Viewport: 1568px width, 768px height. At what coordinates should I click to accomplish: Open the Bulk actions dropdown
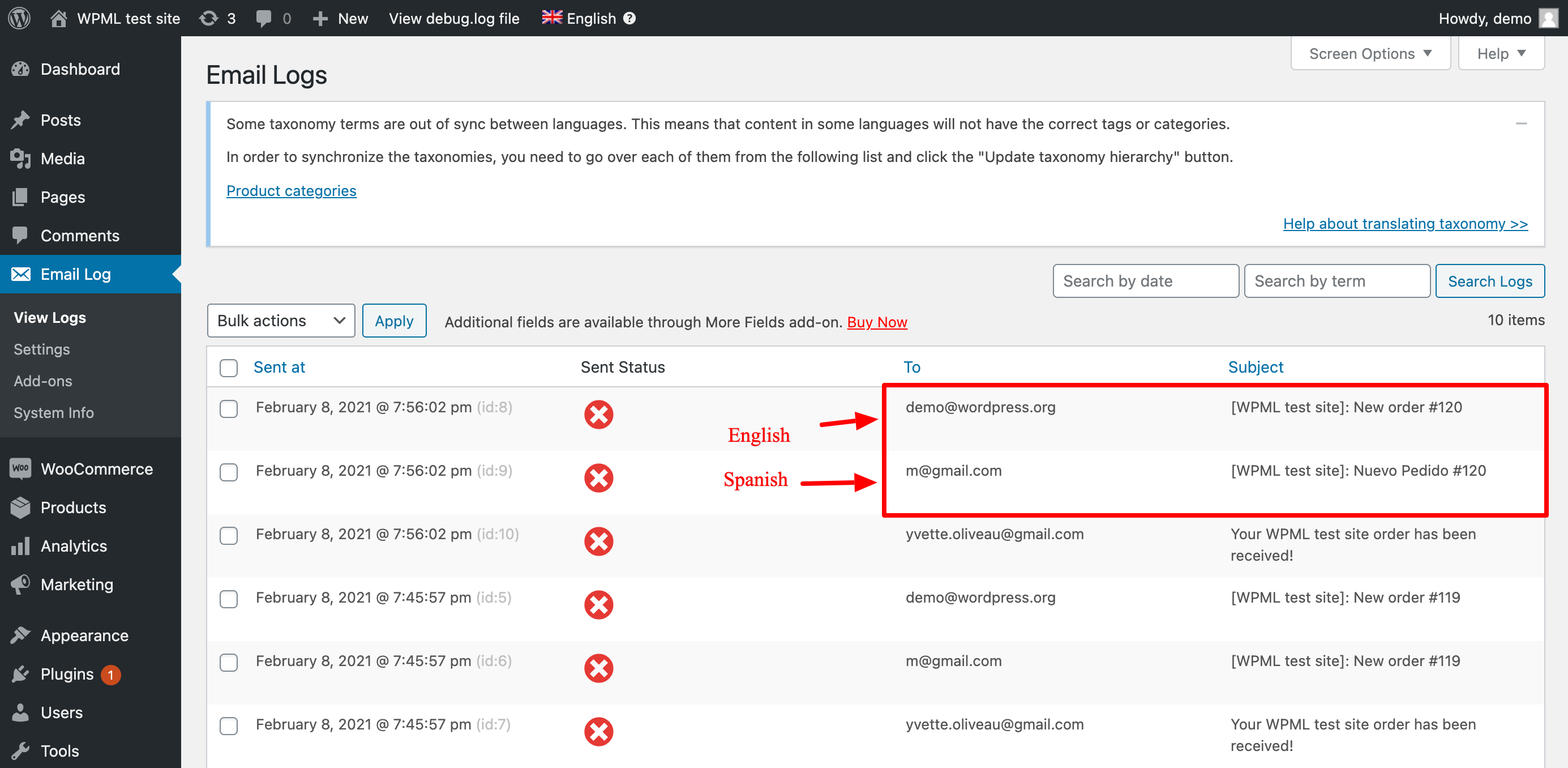coord(281,321)
